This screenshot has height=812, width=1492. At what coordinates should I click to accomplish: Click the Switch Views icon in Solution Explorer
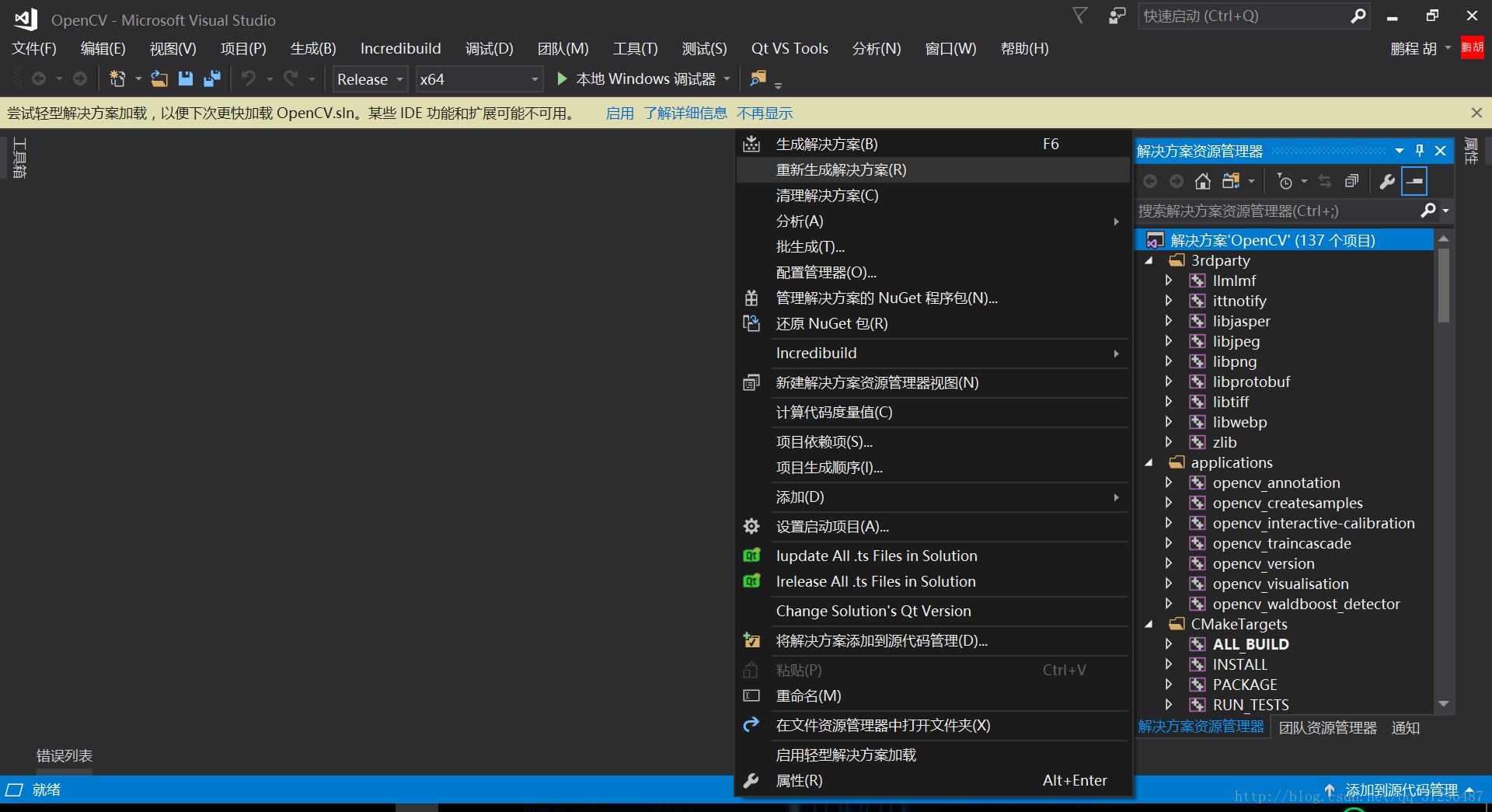click(1231, 181)
